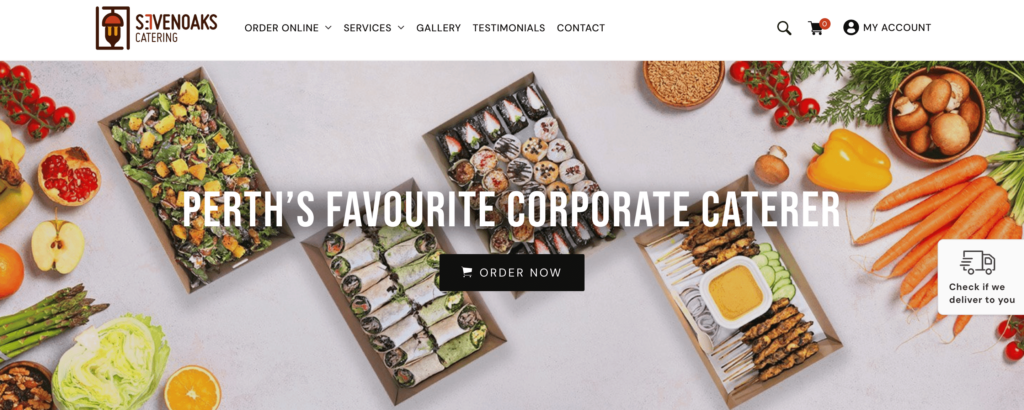Screen dimensions: 1024x410
Task: Select the salad platter in hero image
Action: click(196, 180)
